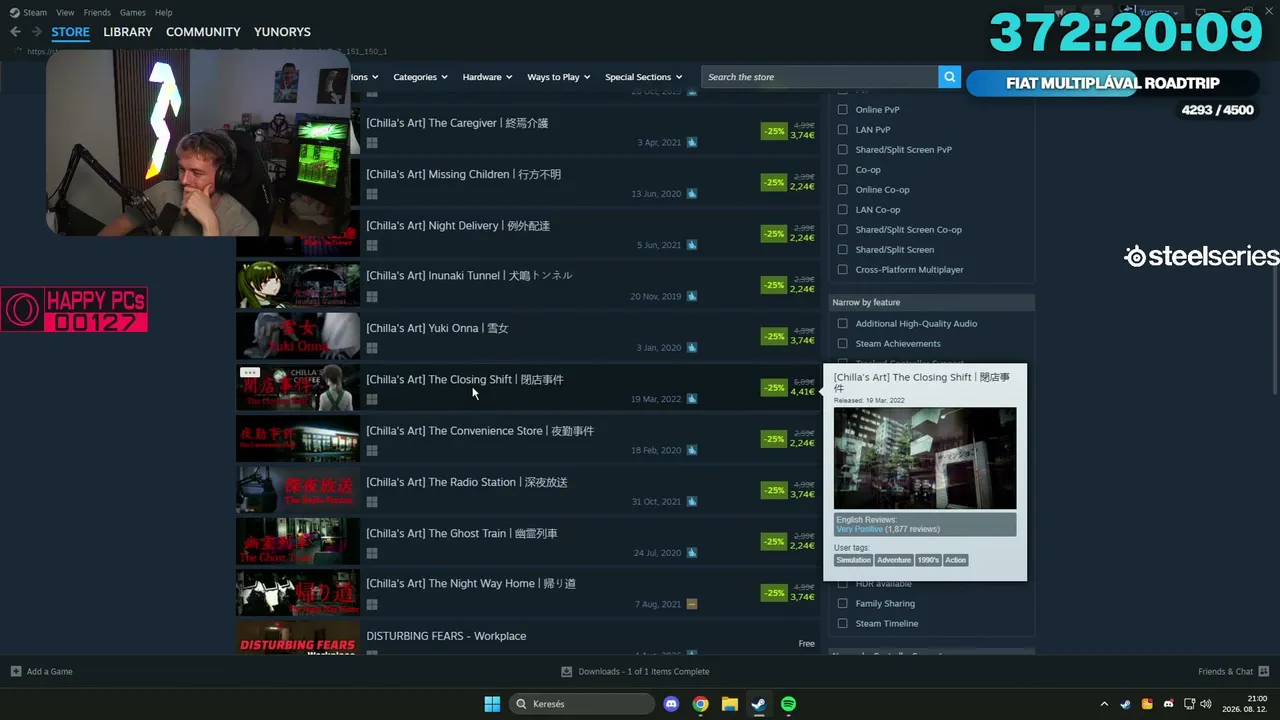Click the Downloads status icon

point(567,671)
